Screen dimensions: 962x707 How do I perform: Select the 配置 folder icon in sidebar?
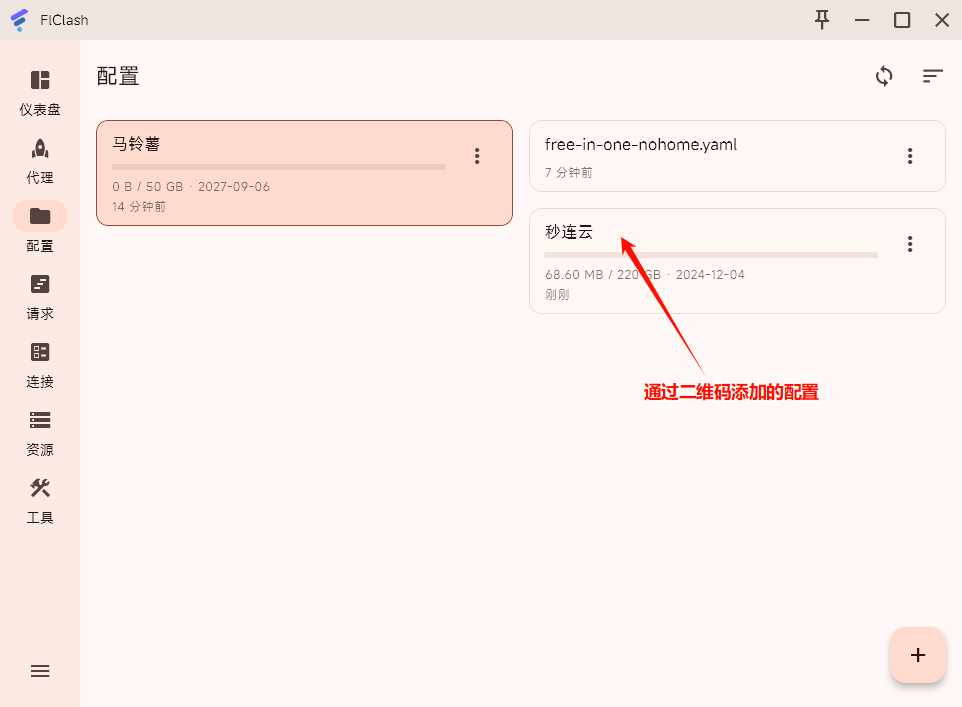click(40, 216)
